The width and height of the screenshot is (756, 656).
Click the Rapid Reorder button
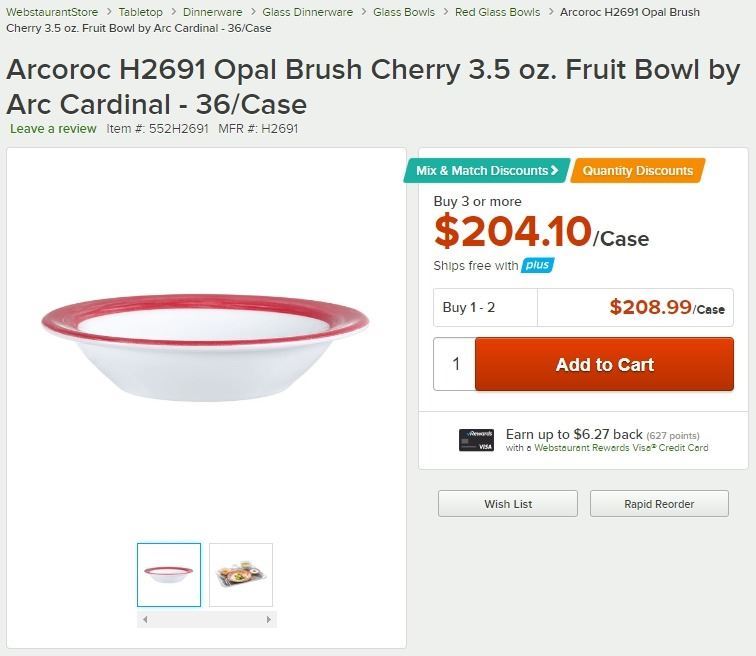(659, 504)
